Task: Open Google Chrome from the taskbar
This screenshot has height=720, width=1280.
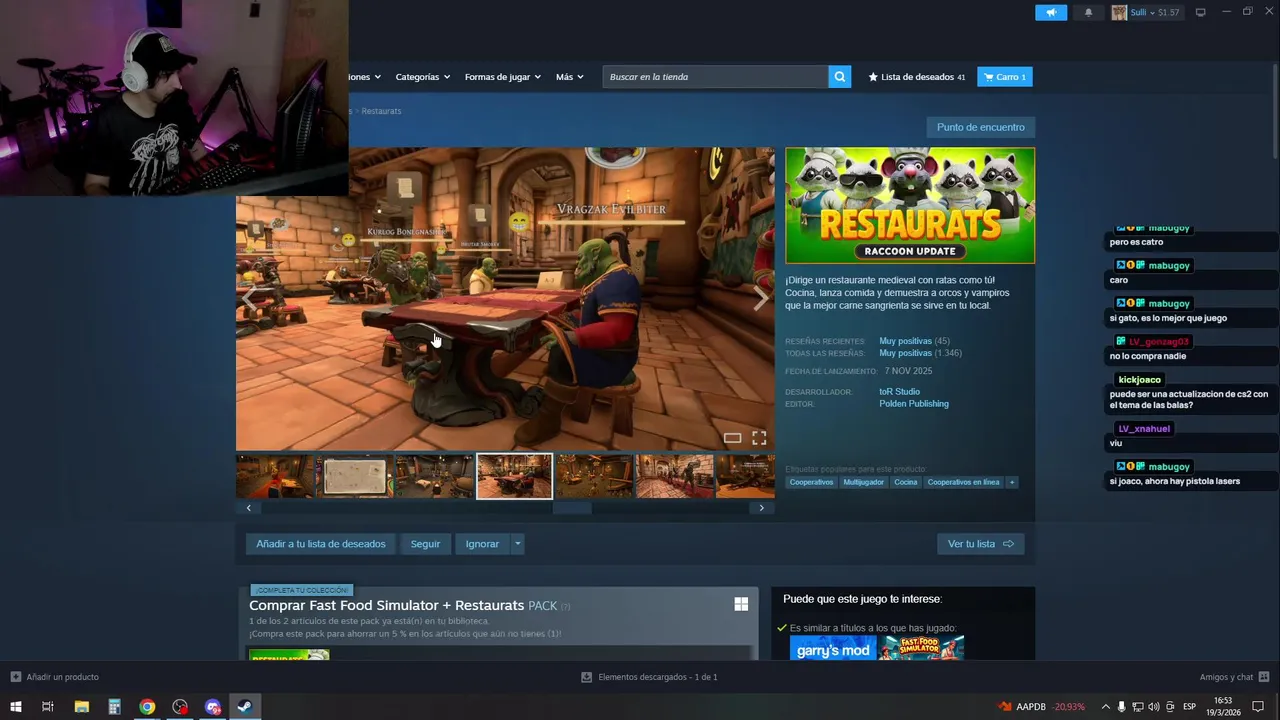Action: click(x=147, y=707)
